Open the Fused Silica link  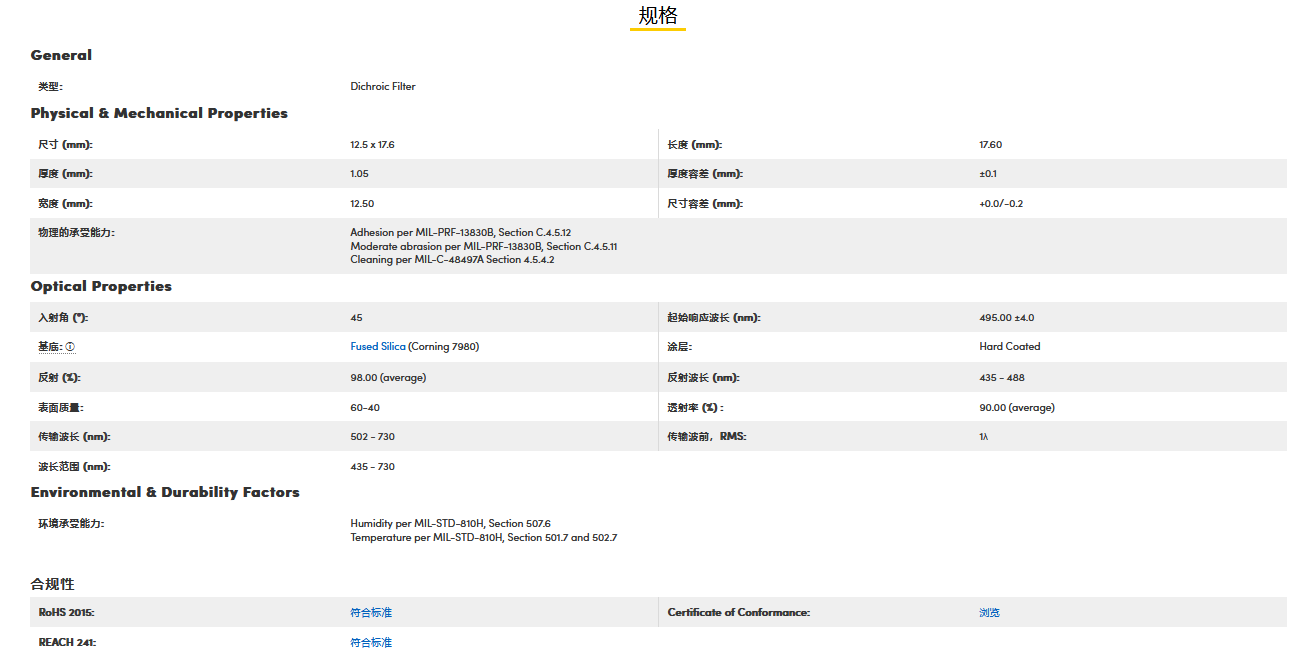pyautogui.click(x=378, y=347)
